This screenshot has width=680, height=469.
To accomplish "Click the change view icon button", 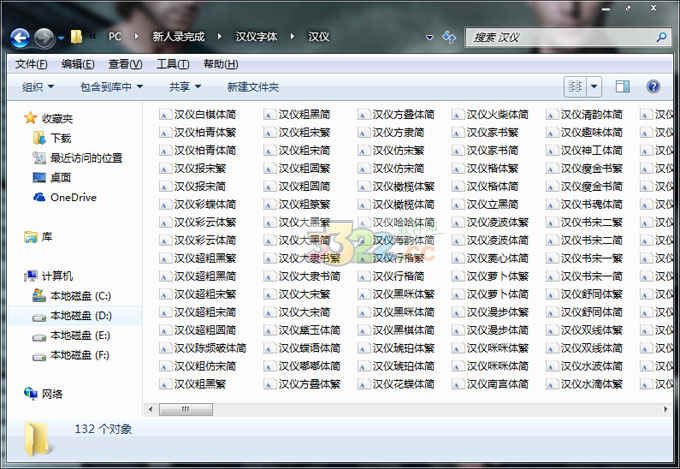I will [575, 87].
